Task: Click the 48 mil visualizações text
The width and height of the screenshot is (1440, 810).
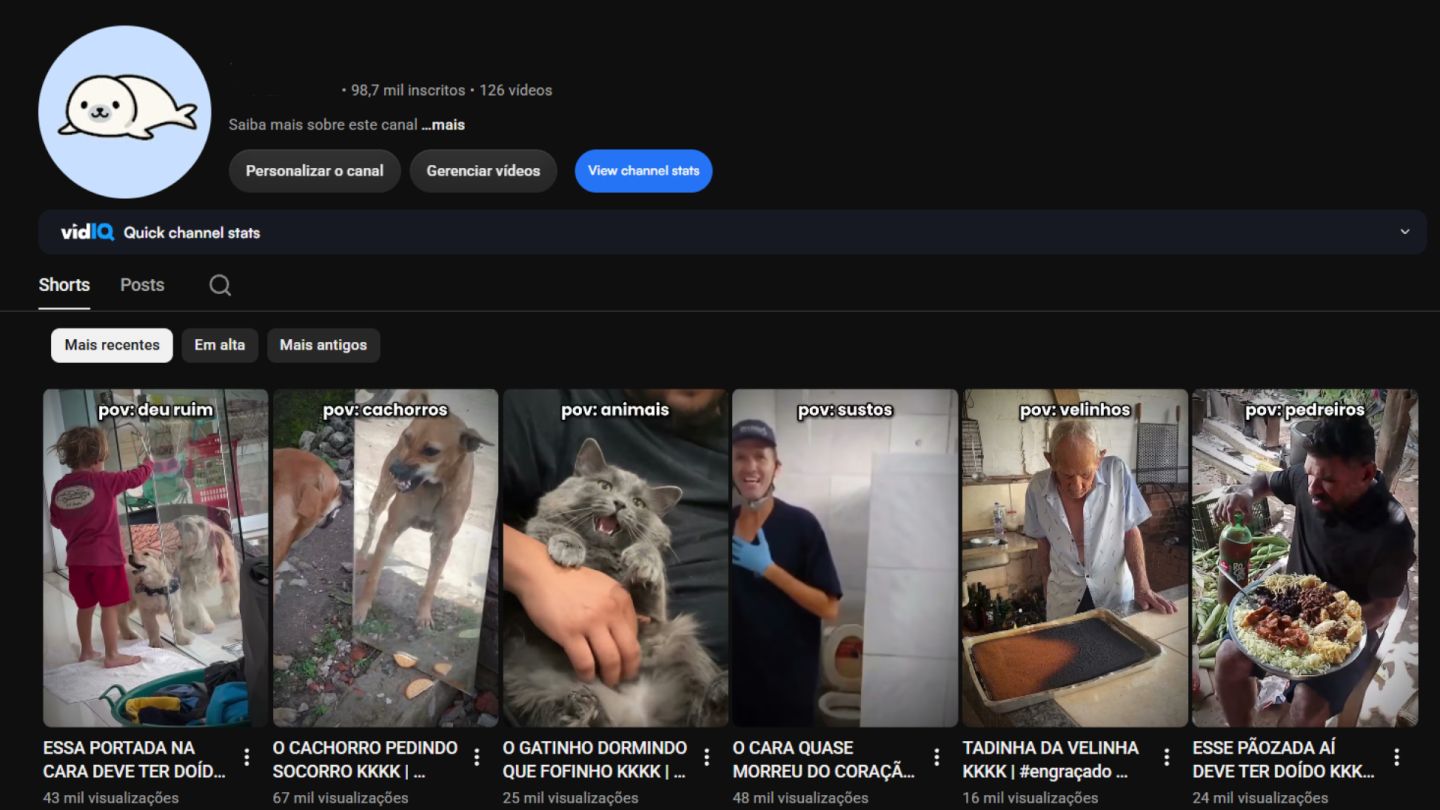Action: (x=801, y=798)
